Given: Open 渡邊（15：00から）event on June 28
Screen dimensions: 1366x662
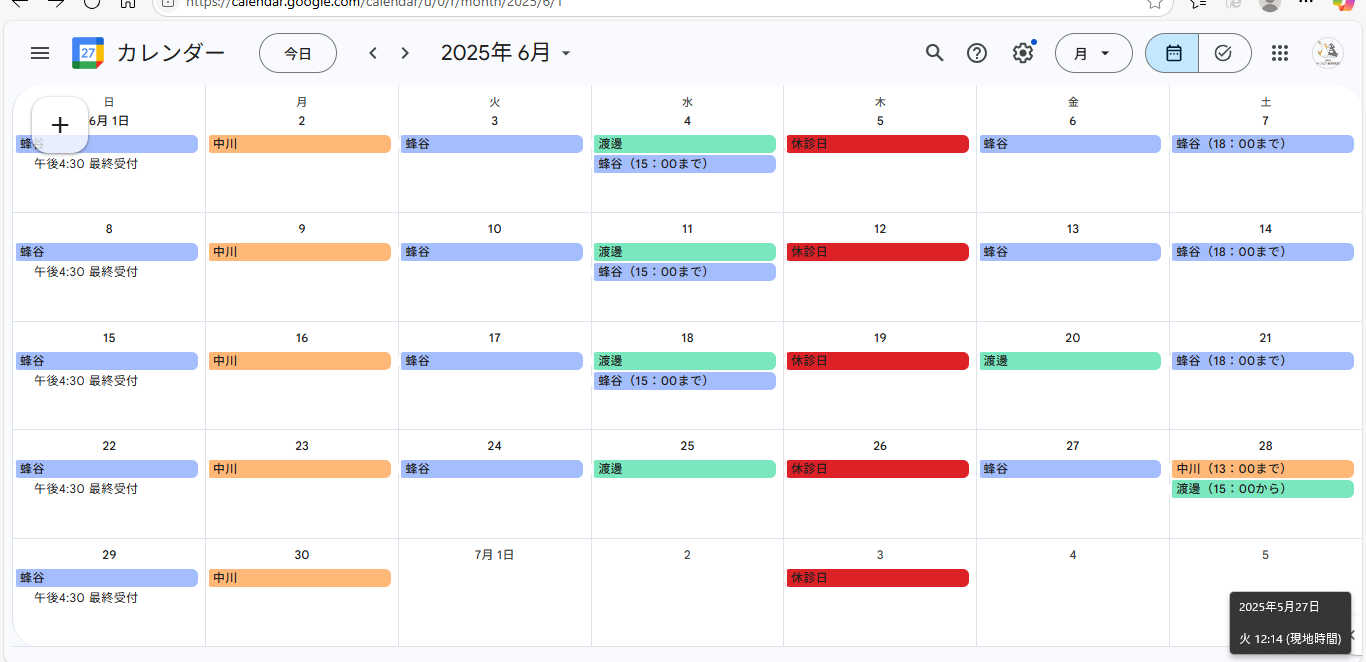Looking at the screenshot, I should [x=1263, y=489].
